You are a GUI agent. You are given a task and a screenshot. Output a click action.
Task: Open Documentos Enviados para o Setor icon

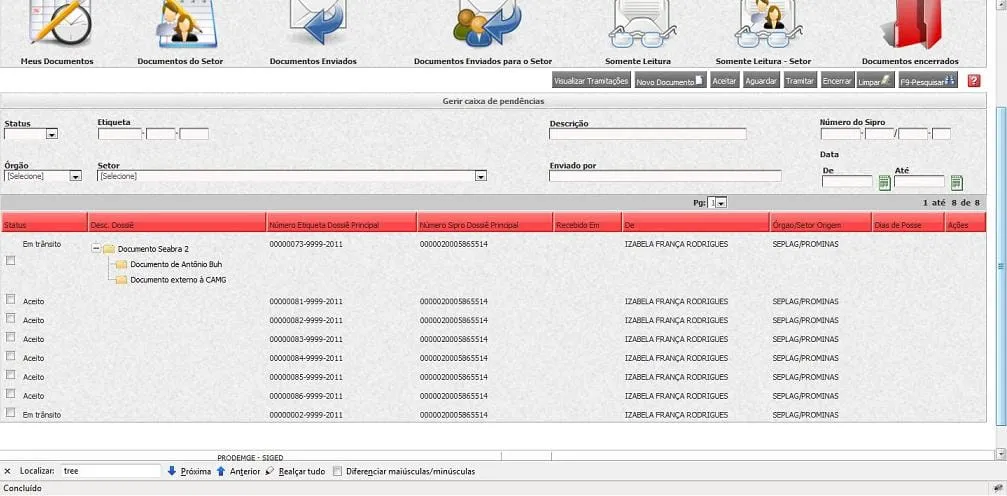tap(488, 24)
